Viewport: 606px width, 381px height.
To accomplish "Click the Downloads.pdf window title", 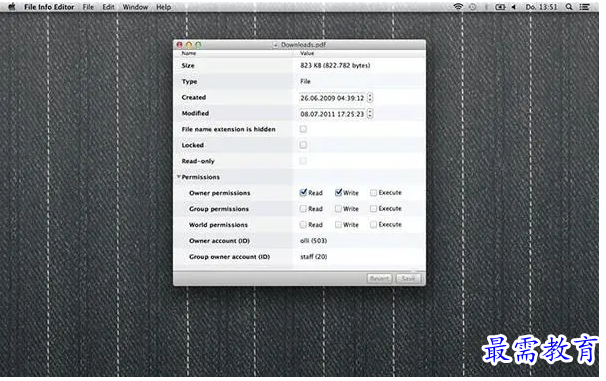I will [303, 45].
